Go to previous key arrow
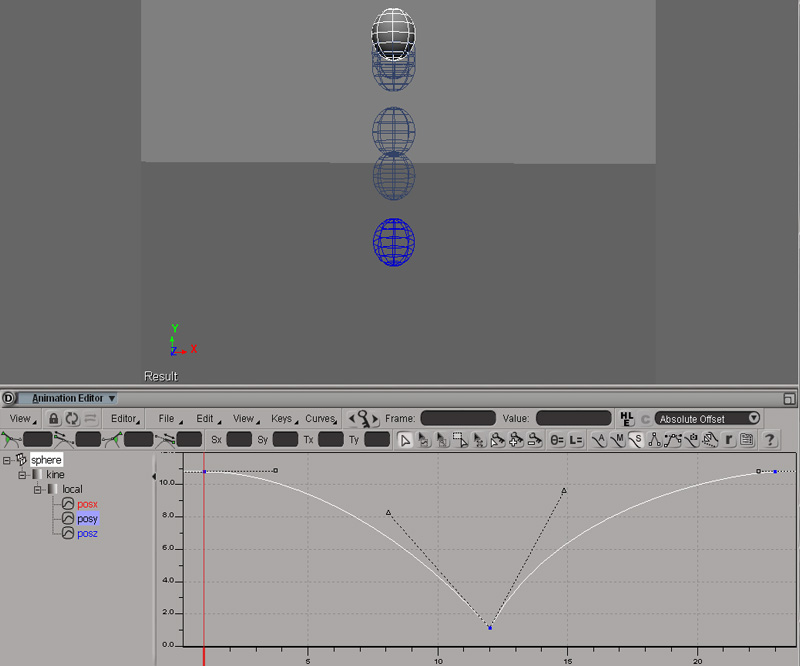Image resolution: width=800 pixels, height=666 pixels. pos(352,418)
